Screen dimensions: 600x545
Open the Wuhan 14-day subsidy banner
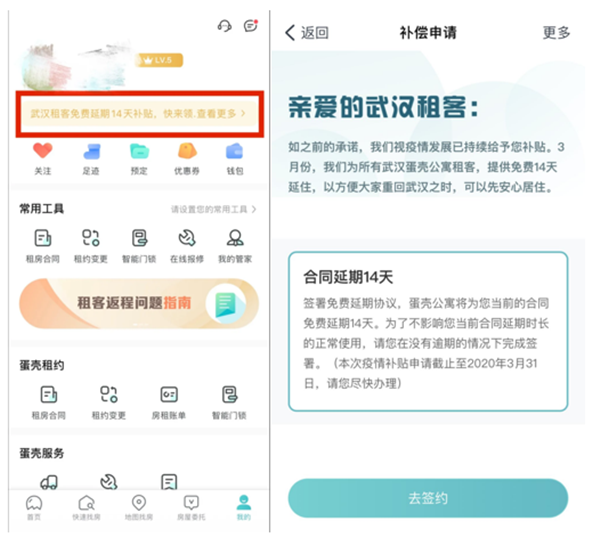[139, 114]
